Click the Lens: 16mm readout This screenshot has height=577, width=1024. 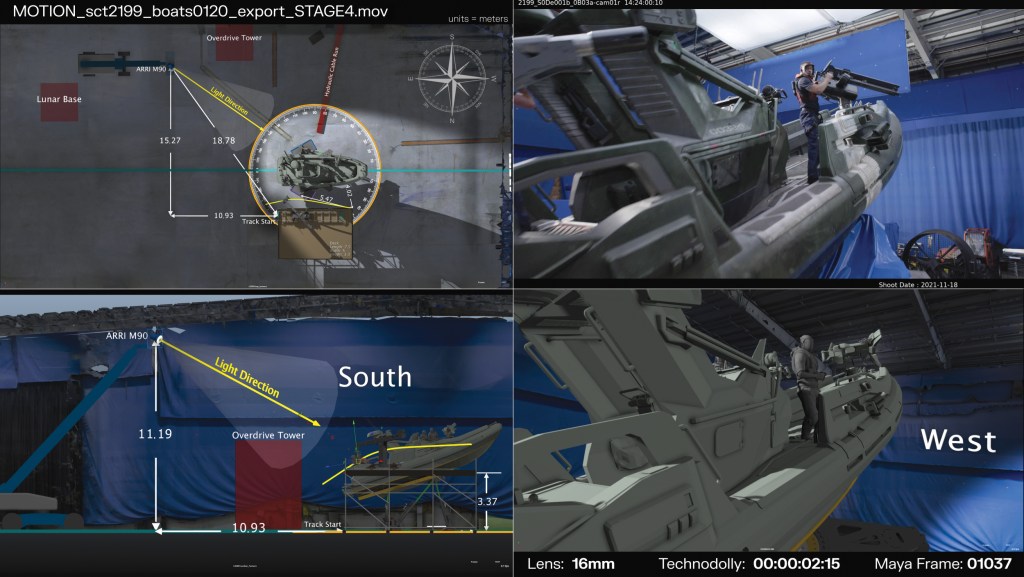[x=571, y=564]
